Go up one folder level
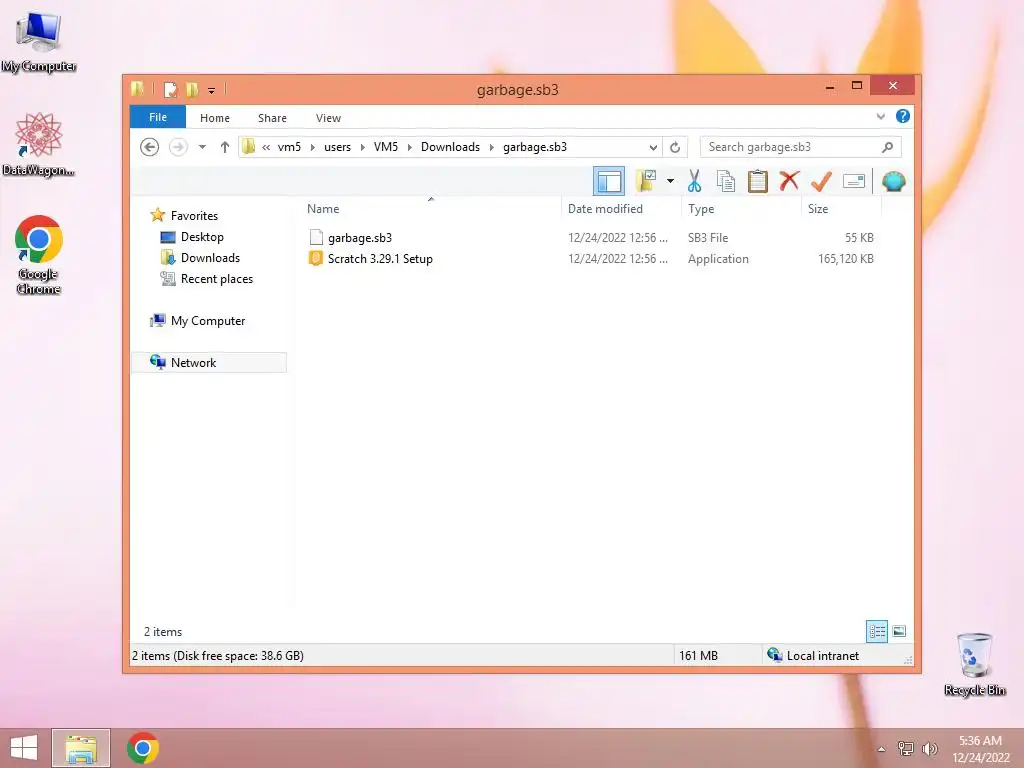 (x=225, y=147)
